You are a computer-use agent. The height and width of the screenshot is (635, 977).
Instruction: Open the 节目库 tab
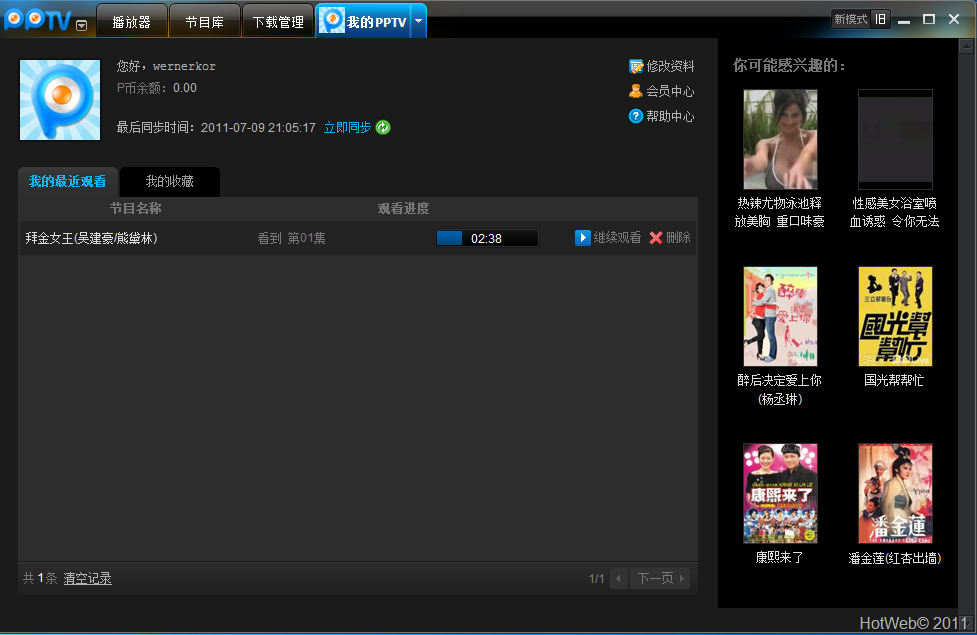[x=204, y=22]
